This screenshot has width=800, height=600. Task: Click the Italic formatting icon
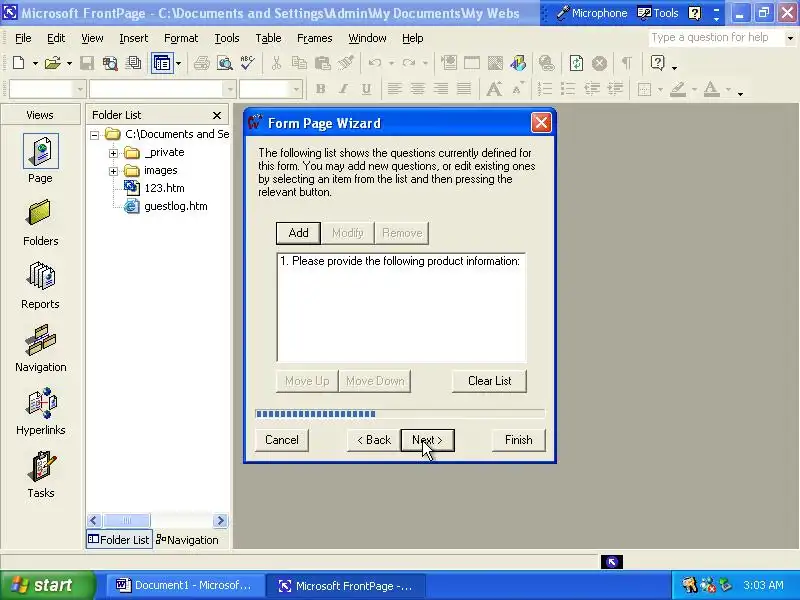343,89
